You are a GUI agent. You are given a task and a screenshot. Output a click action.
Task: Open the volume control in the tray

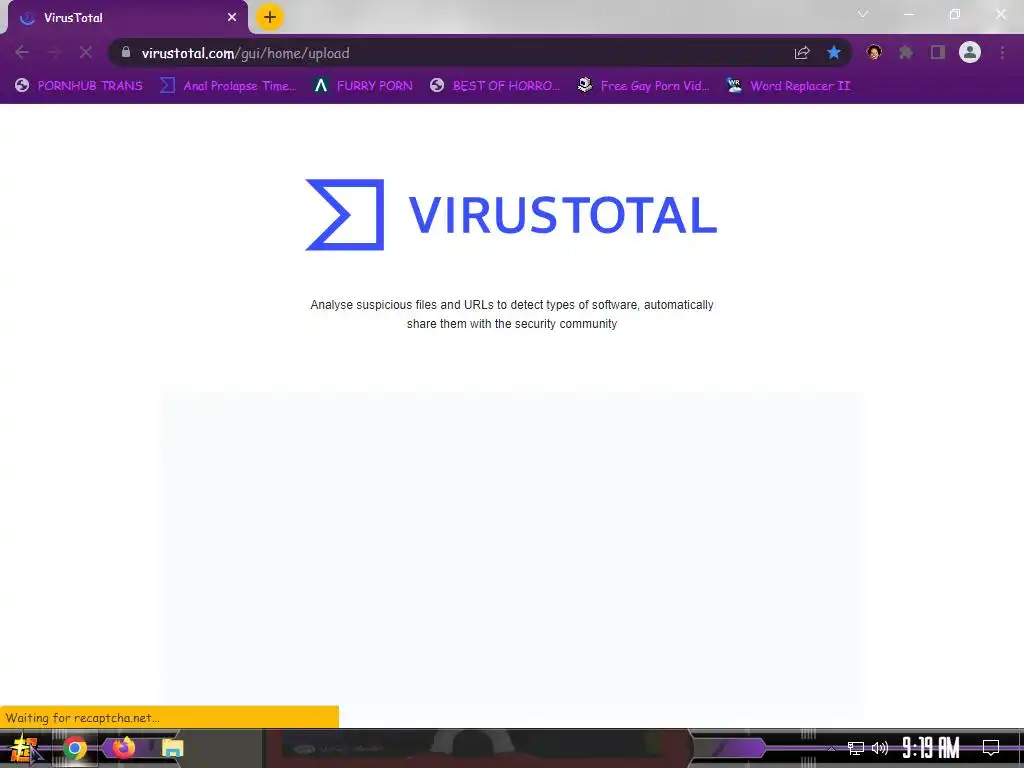(880, 748)
